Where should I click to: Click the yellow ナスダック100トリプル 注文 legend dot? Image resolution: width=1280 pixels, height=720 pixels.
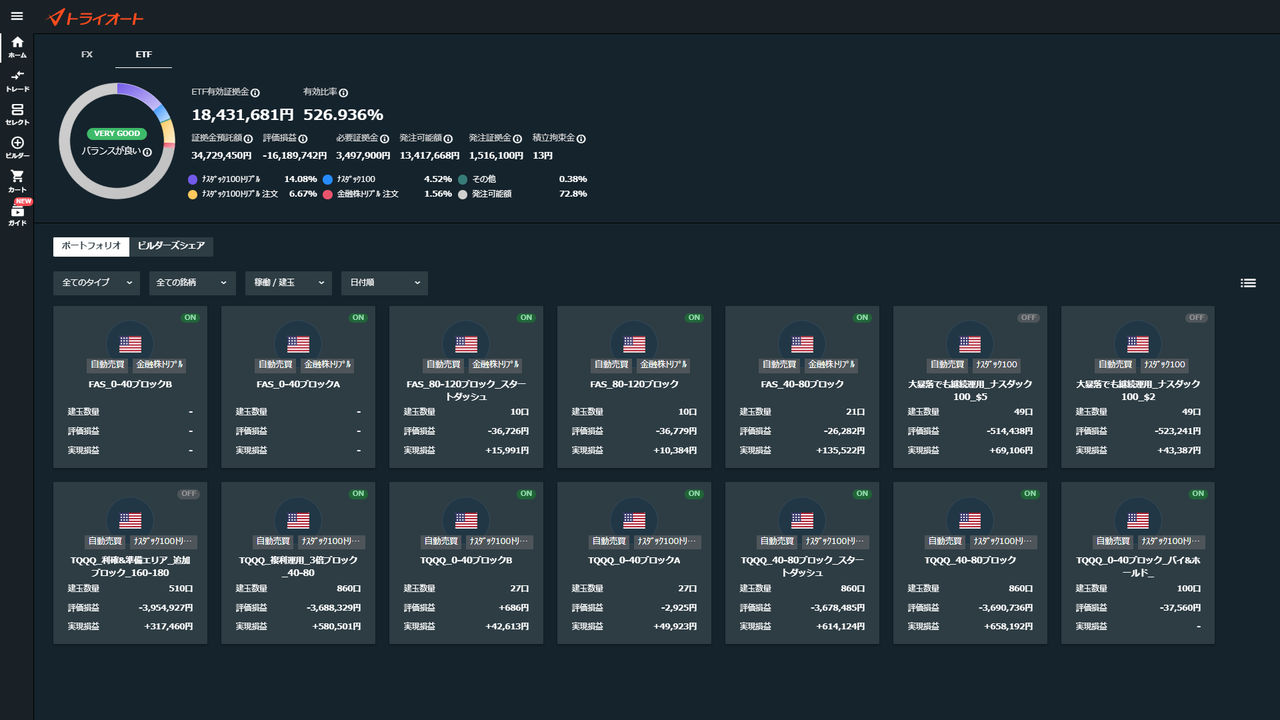[x=193, y=194]
